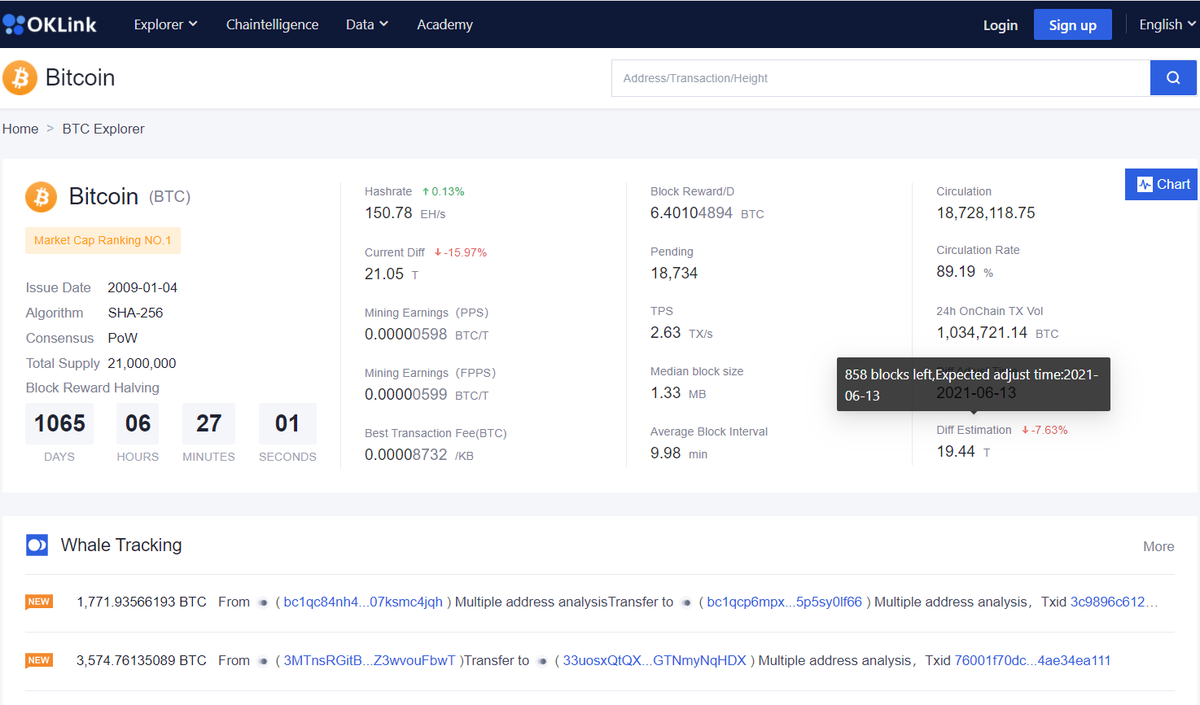Open More whale tracking entries
1200x705 pixels.
(1158, 546)
